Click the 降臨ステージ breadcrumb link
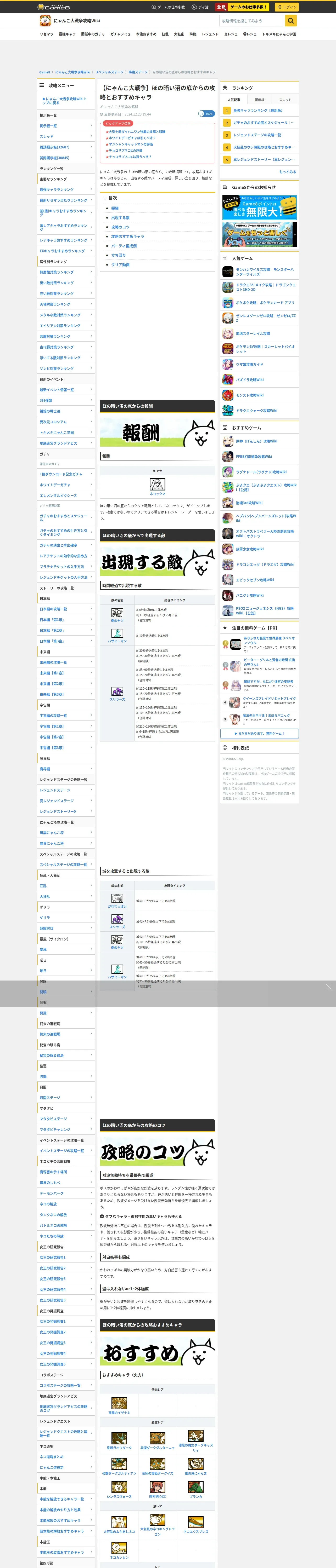Viewport: 336px width, 1568px height. [x=138, y=72]
